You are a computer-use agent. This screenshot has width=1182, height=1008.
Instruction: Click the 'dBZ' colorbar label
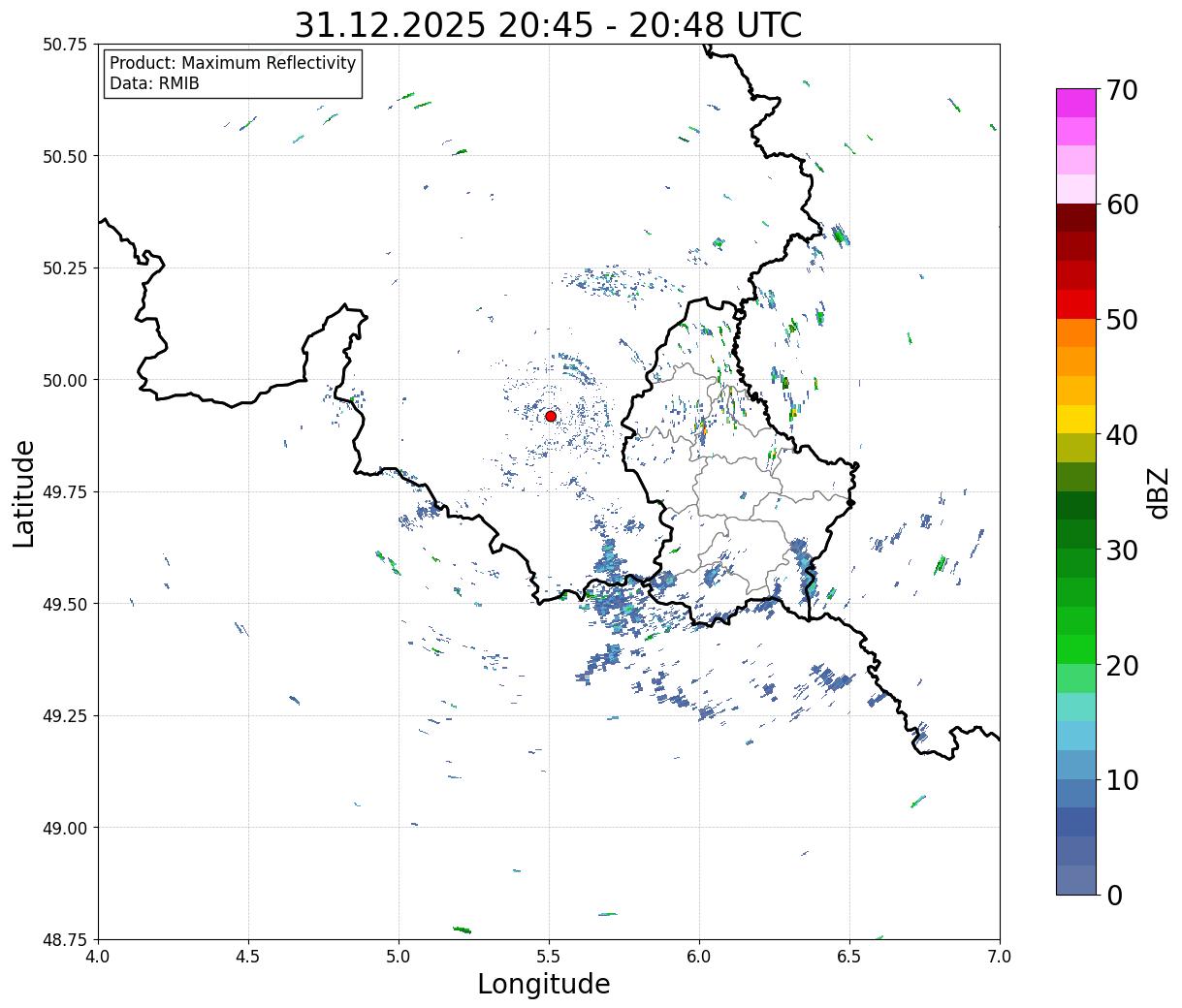[1158, 492]
